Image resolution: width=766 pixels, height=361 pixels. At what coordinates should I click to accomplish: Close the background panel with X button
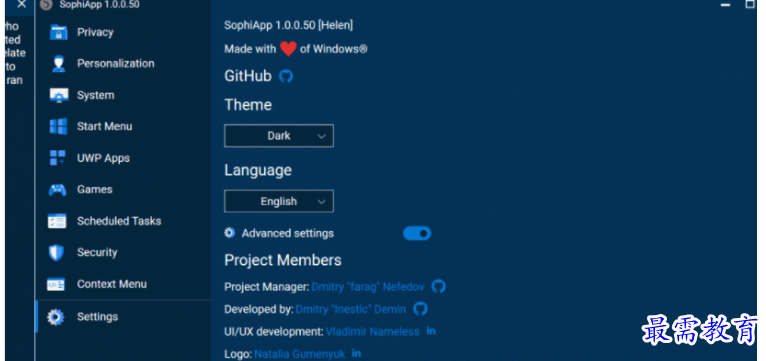pyautogui.click(x=21, y=5)
